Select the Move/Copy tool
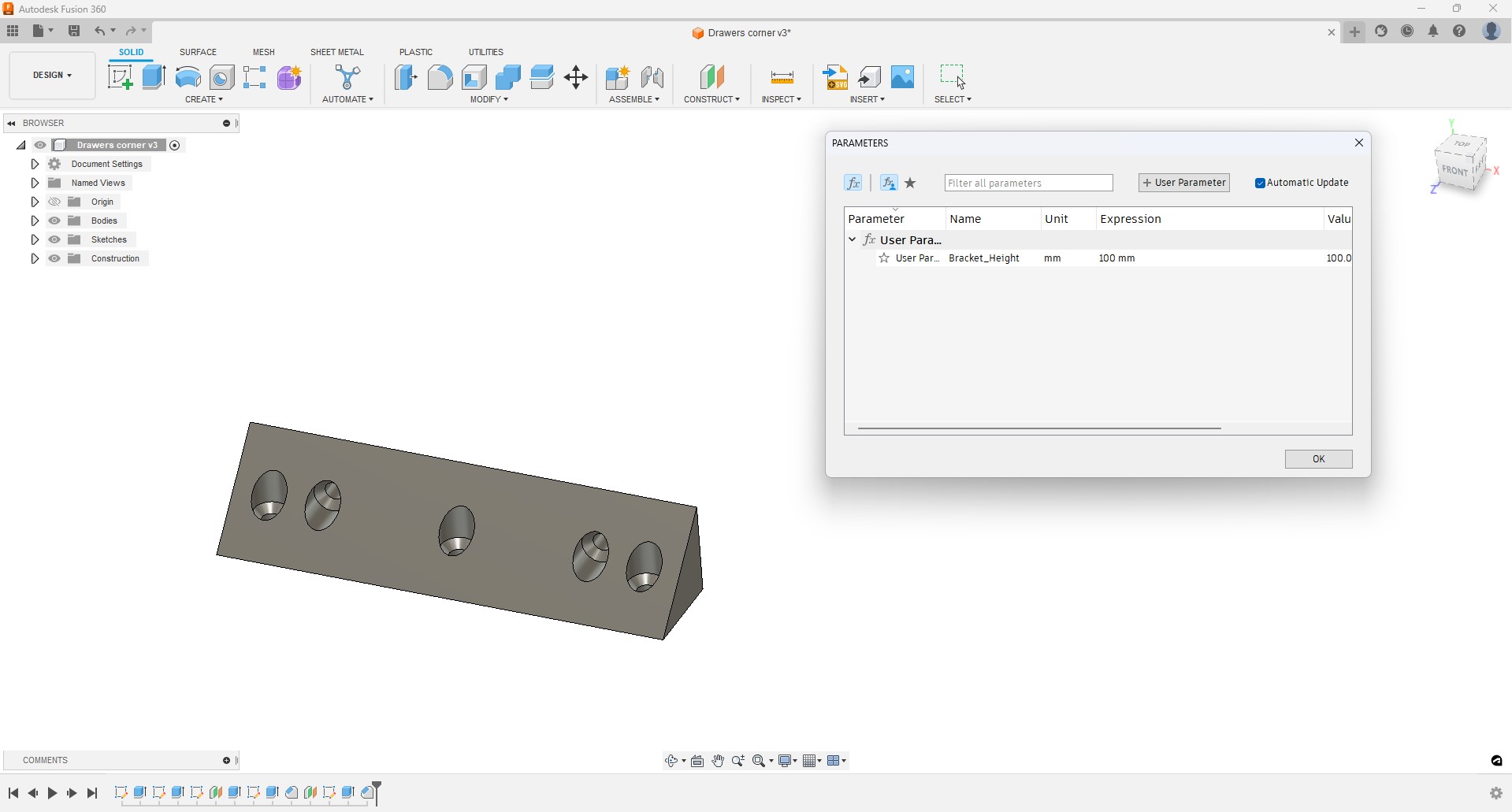Screen dimensions: 1512x812 (x=576, y=77)
